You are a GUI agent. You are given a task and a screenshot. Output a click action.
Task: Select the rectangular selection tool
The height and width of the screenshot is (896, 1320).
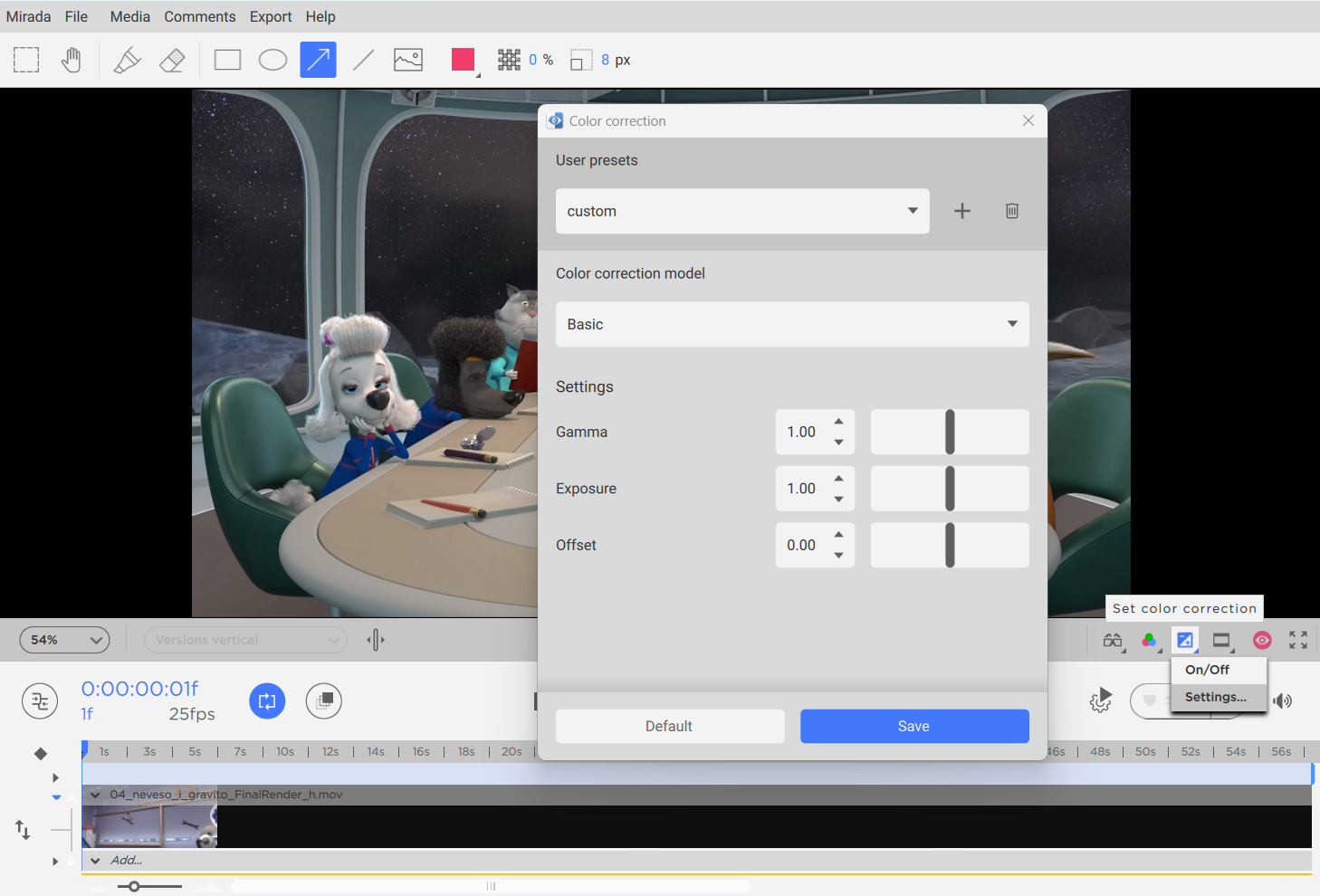click(26, 60)
